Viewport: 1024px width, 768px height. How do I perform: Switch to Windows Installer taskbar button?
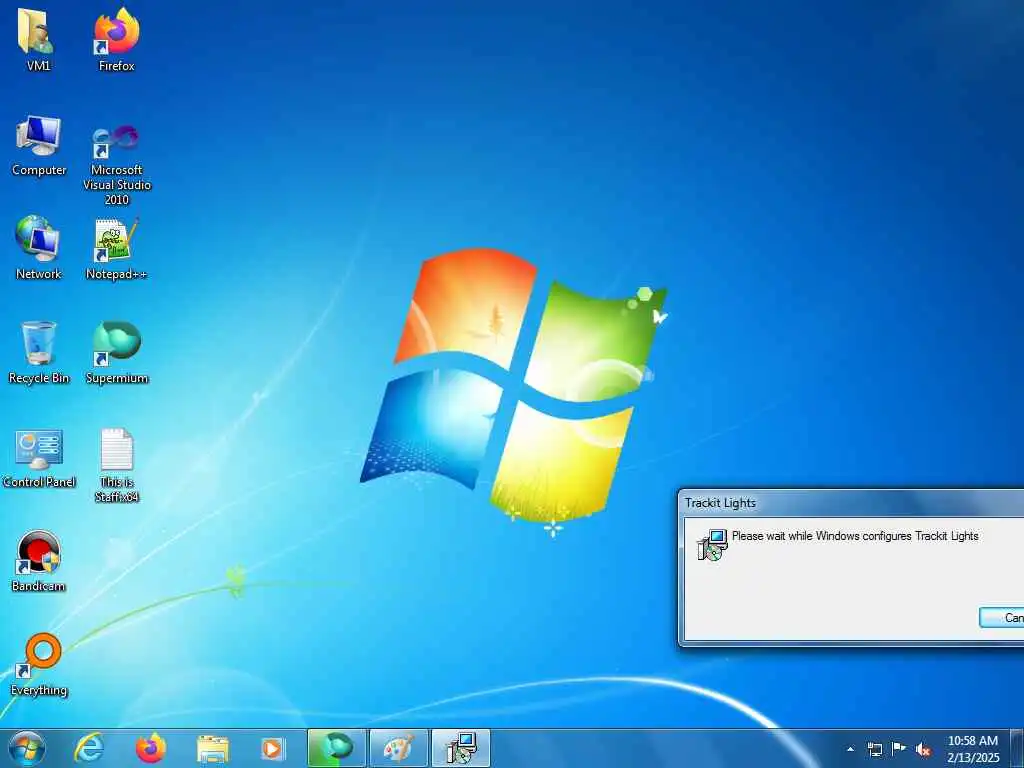click(461, 748)
